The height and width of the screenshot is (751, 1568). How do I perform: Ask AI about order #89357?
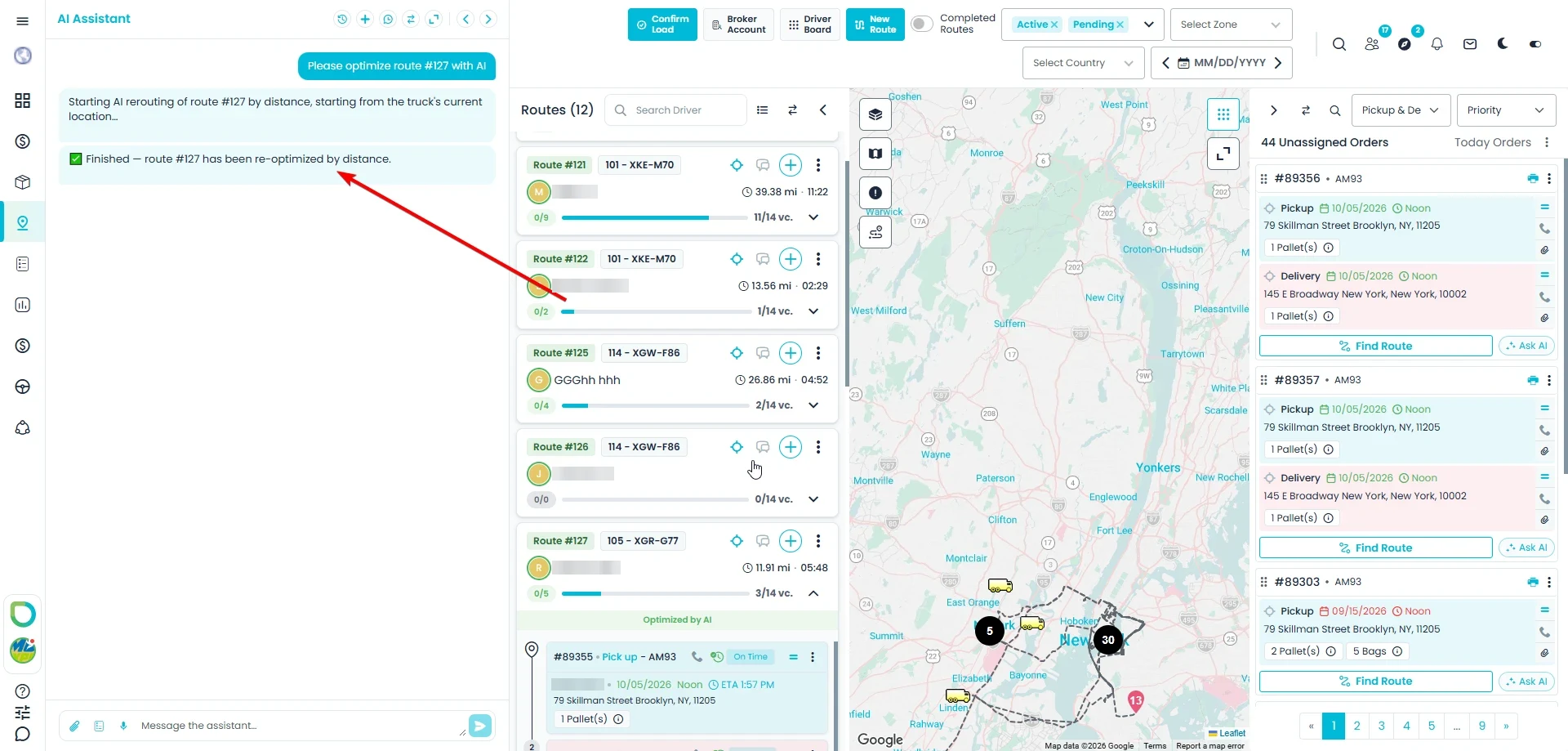tap(1526, 548)
